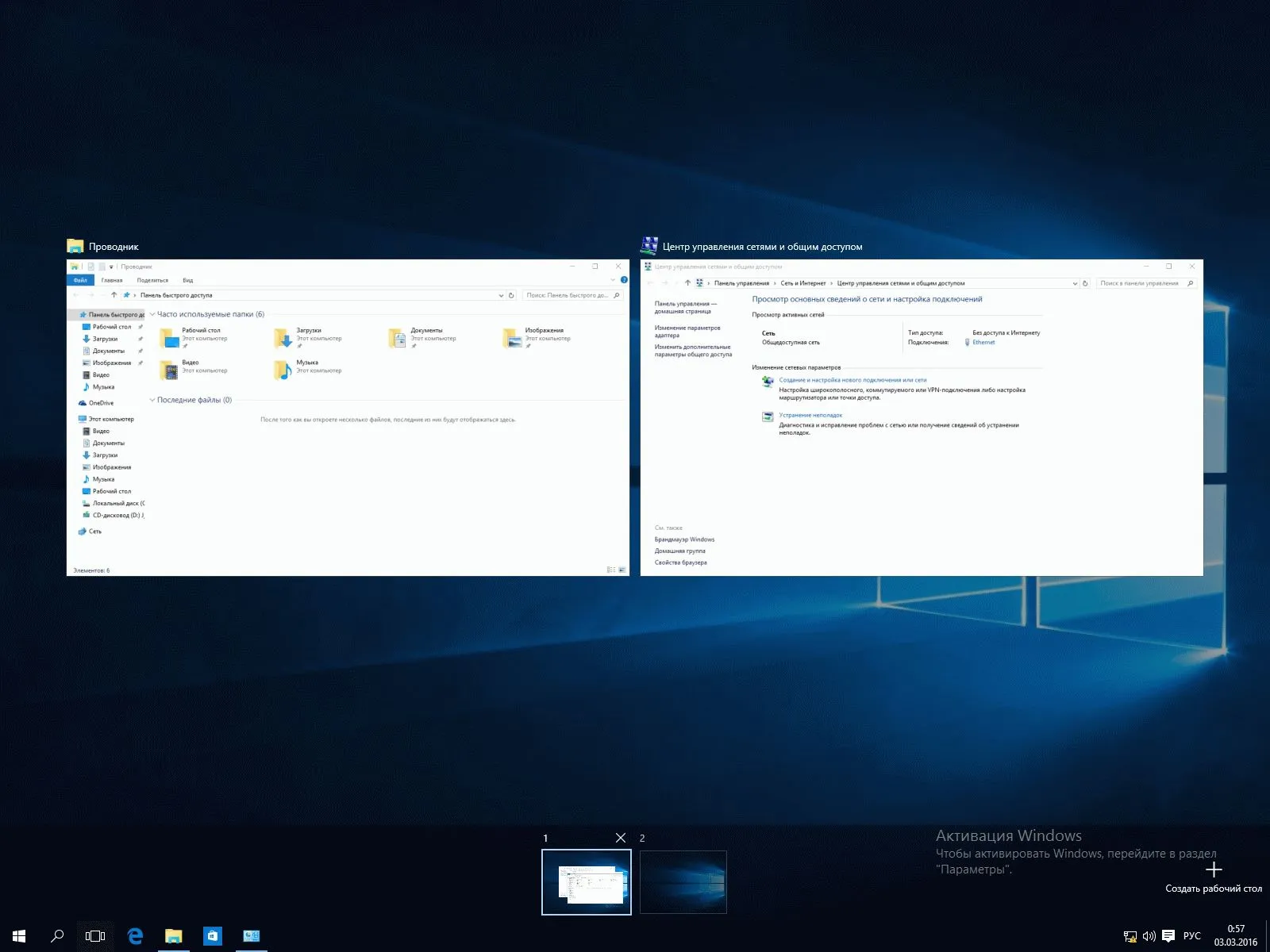1270x952 pixels.
Task: Open the Файл tab in Проводник
Action: [80, 280]
